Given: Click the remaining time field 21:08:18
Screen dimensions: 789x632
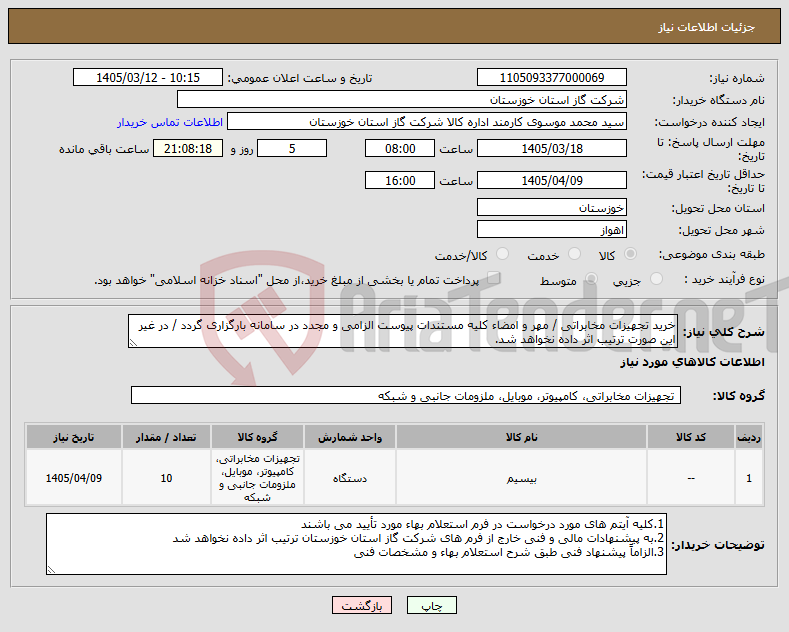Looking at the screenshot, I should pyautogui.click(x=188, y=148).
